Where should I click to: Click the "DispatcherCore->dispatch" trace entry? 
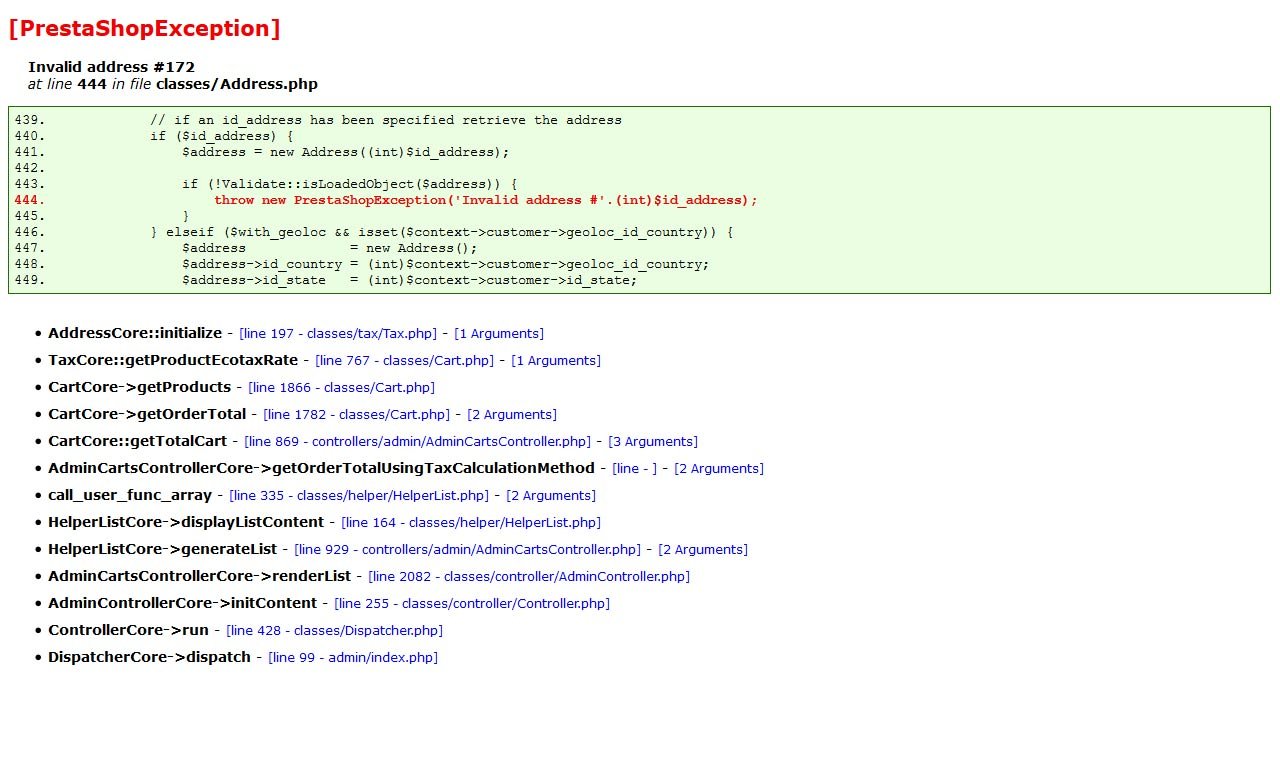tap(149, 657)
